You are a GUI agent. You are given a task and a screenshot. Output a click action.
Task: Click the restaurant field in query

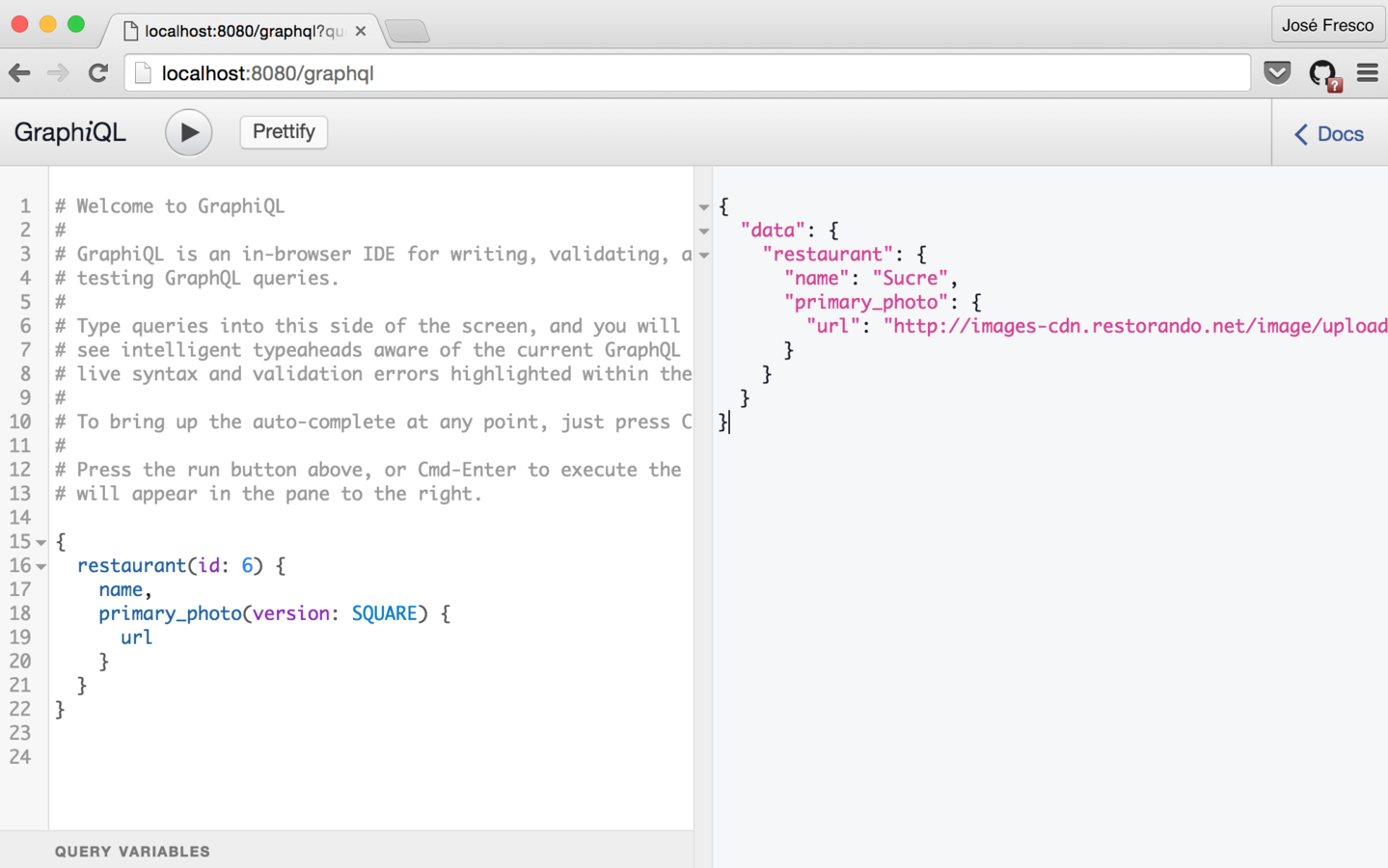[x=132, y=565]
